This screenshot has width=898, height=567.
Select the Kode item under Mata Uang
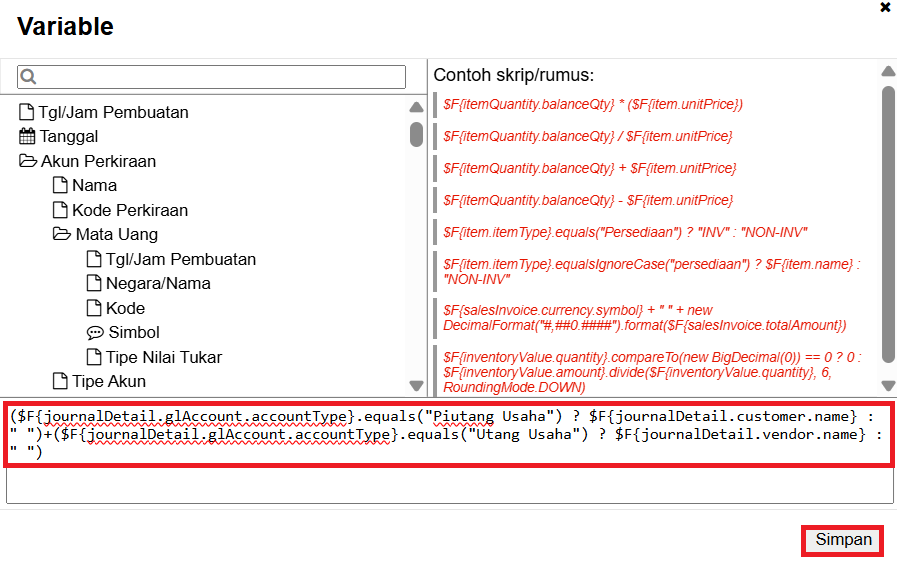click(x=125, y=309)
